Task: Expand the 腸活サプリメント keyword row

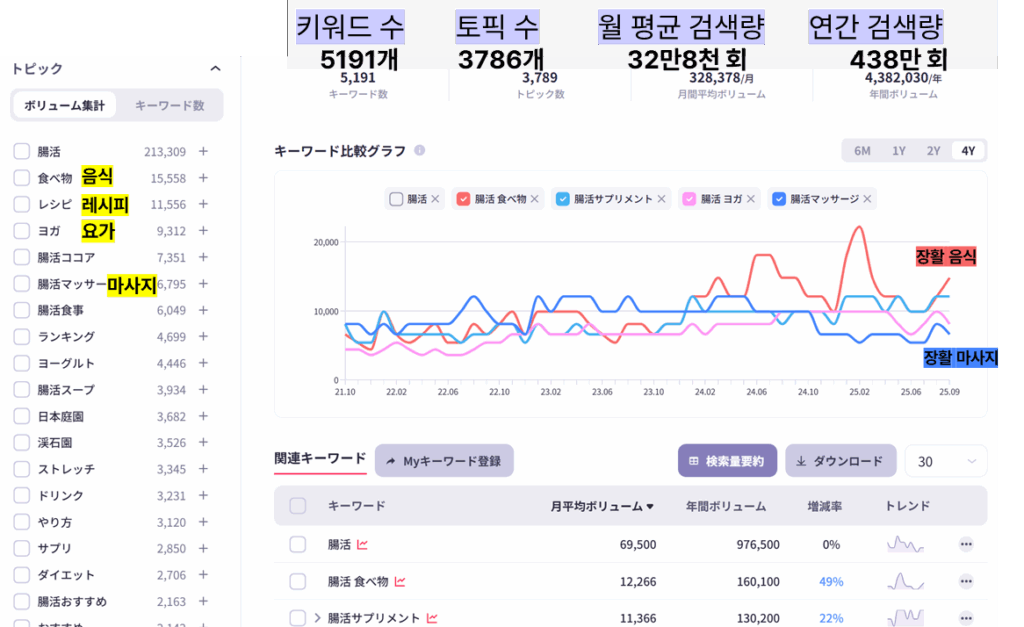Action: (318, 618)
